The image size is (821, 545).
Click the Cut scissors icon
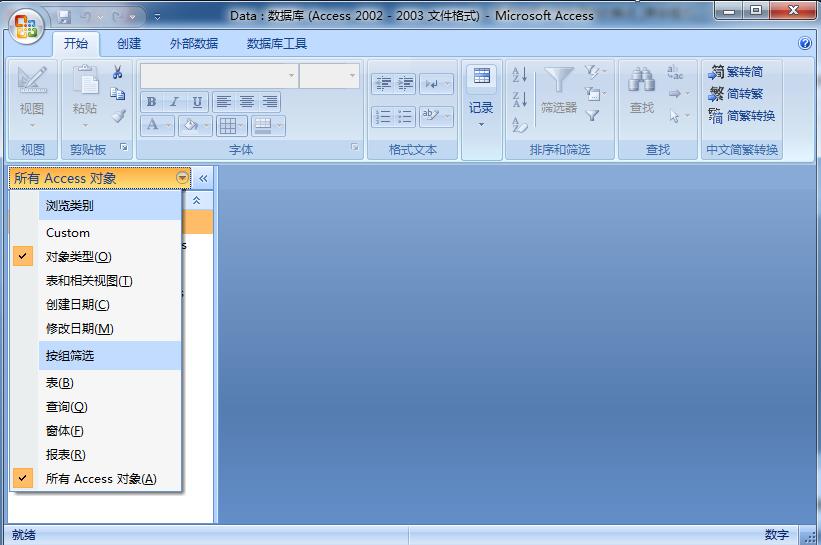point(118,72)
